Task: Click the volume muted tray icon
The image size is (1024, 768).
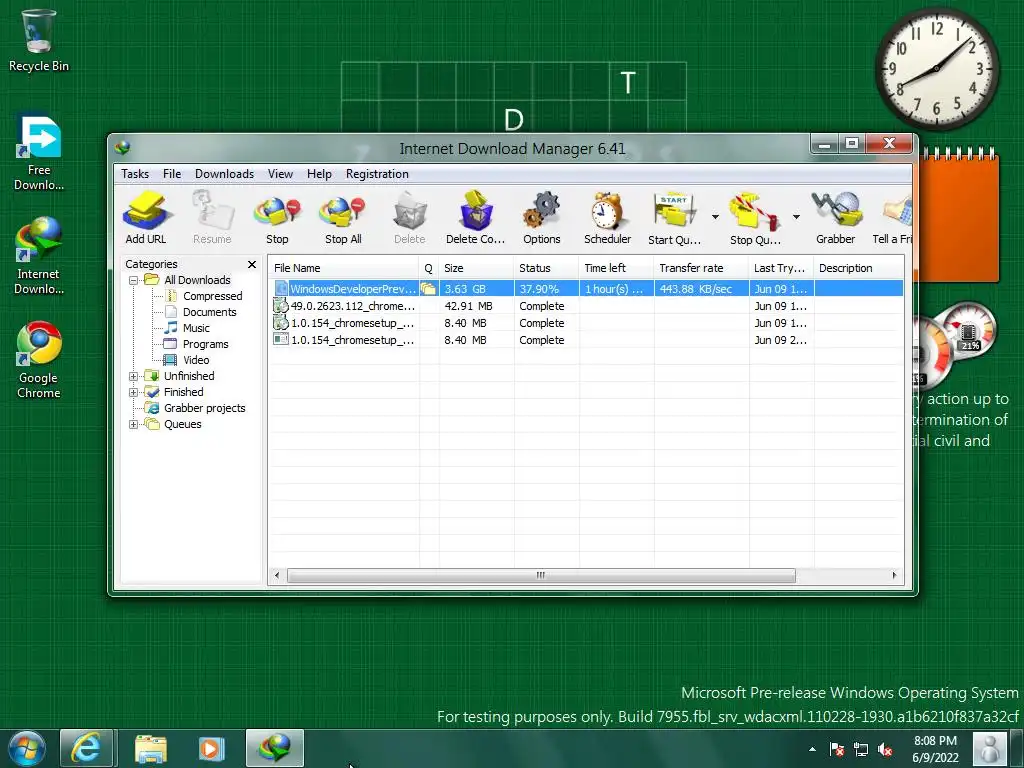Action: (x=886, y=750)
